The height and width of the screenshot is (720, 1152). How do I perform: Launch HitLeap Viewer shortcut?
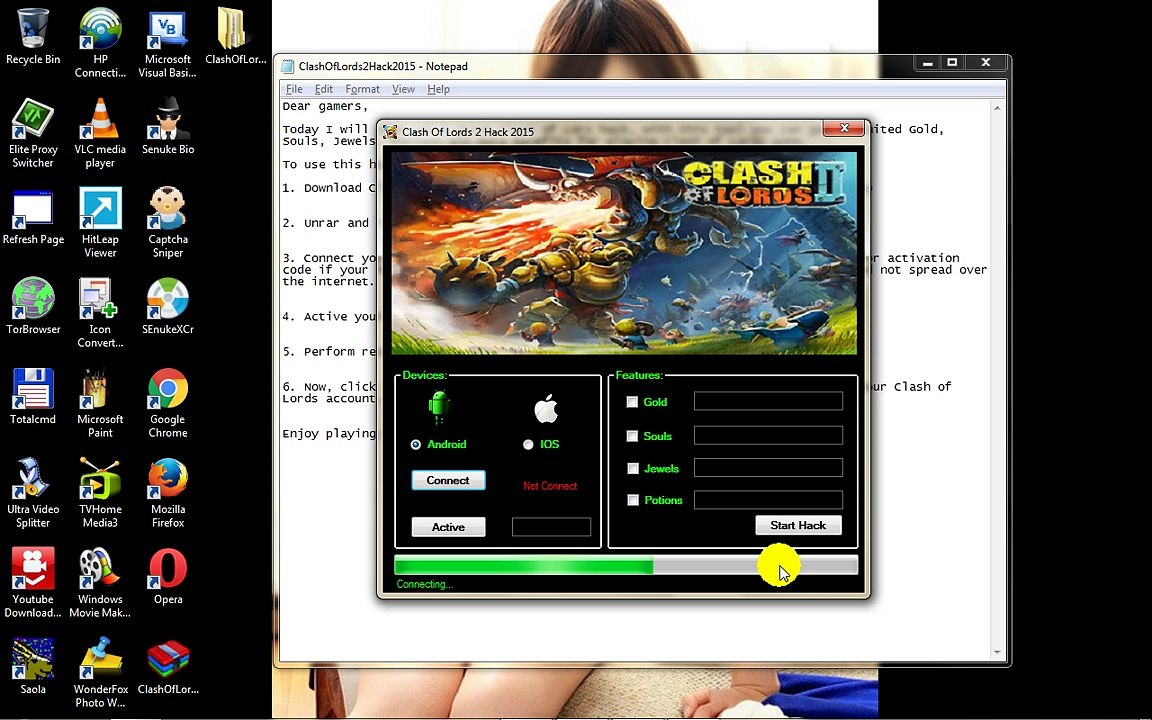[100, 223]
